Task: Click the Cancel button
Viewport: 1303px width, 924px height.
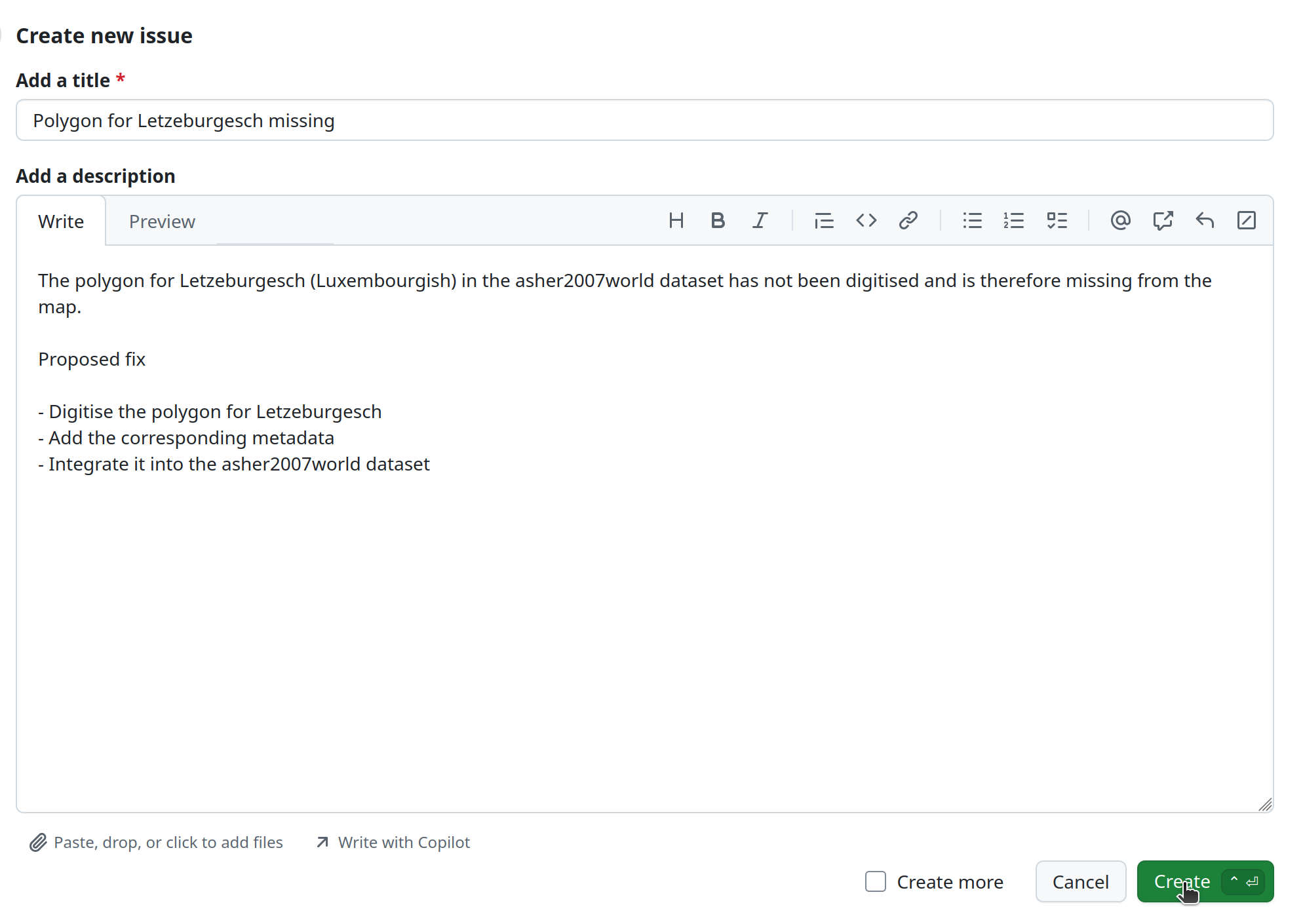Action: point(1080,881)
